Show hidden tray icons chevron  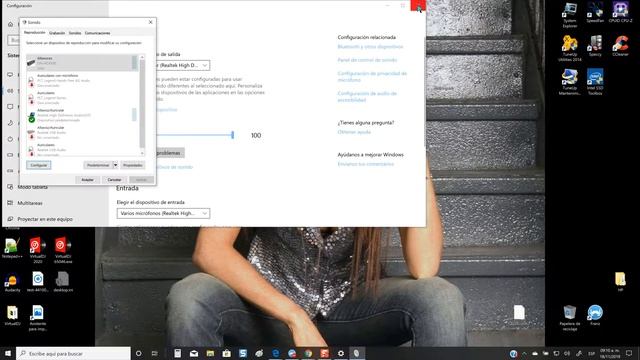click(x=524, y=353)
